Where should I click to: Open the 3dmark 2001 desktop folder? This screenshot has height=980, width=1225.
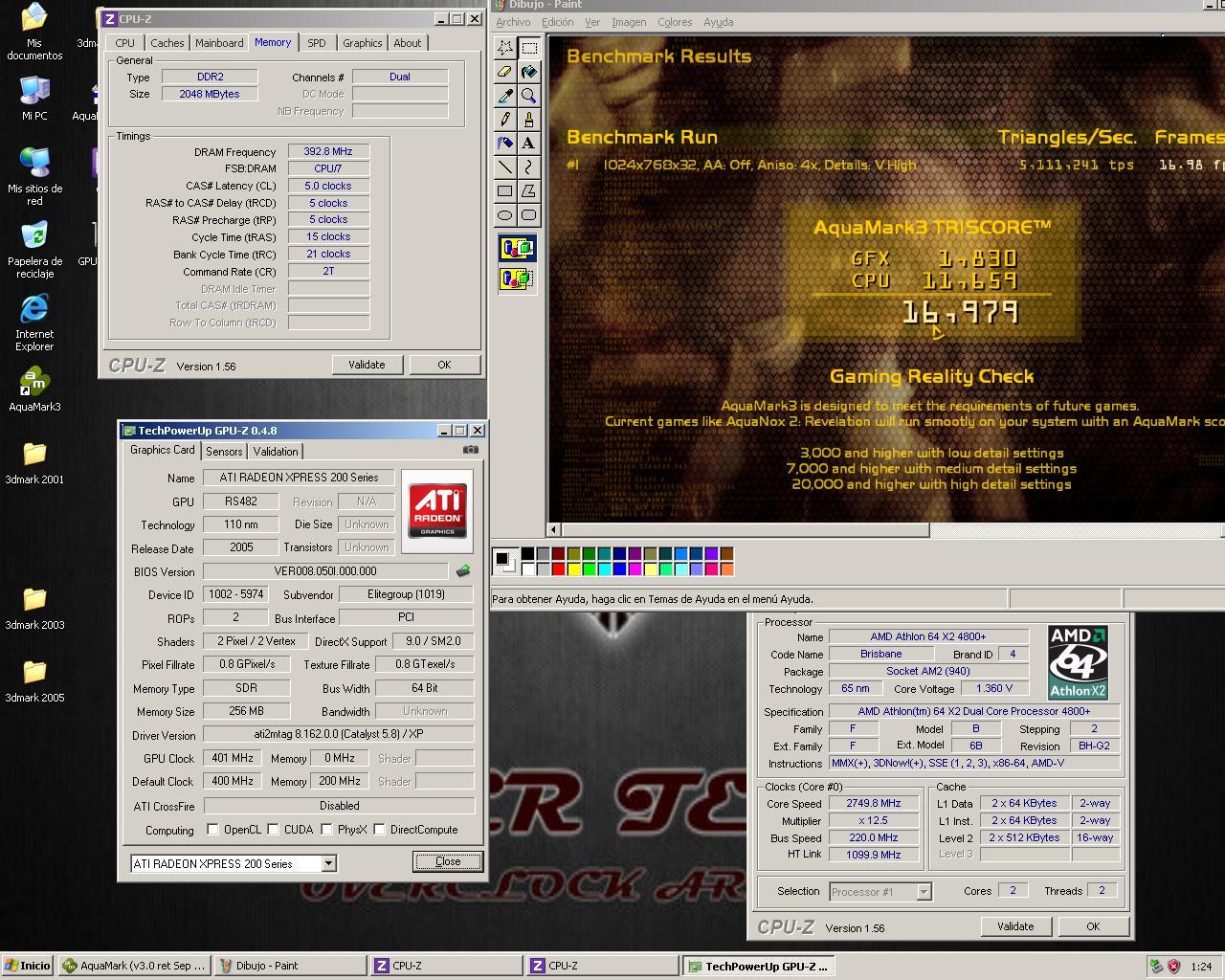tap(34, 462)
